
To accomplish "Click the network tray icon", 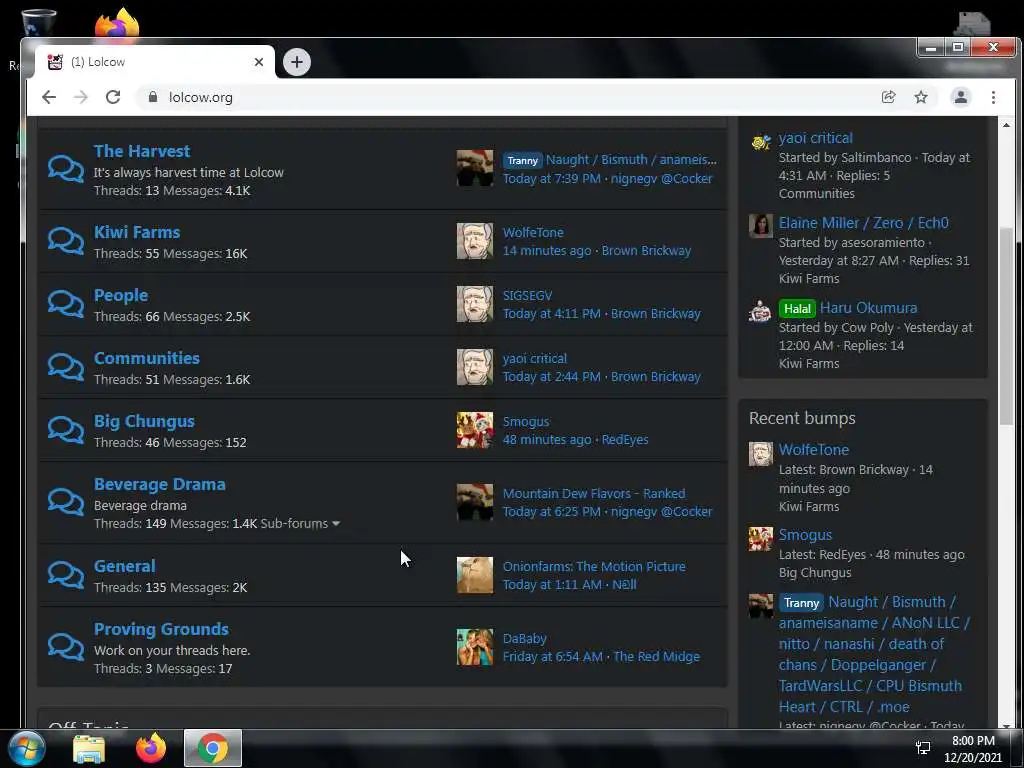I will [x=923, y=748].
